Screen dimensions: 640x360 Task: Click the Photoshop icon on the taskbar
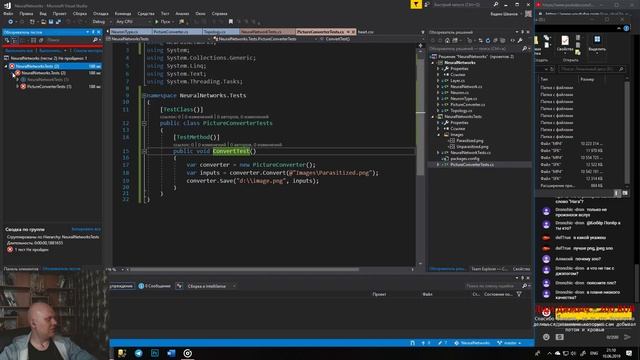pos(155,353)
